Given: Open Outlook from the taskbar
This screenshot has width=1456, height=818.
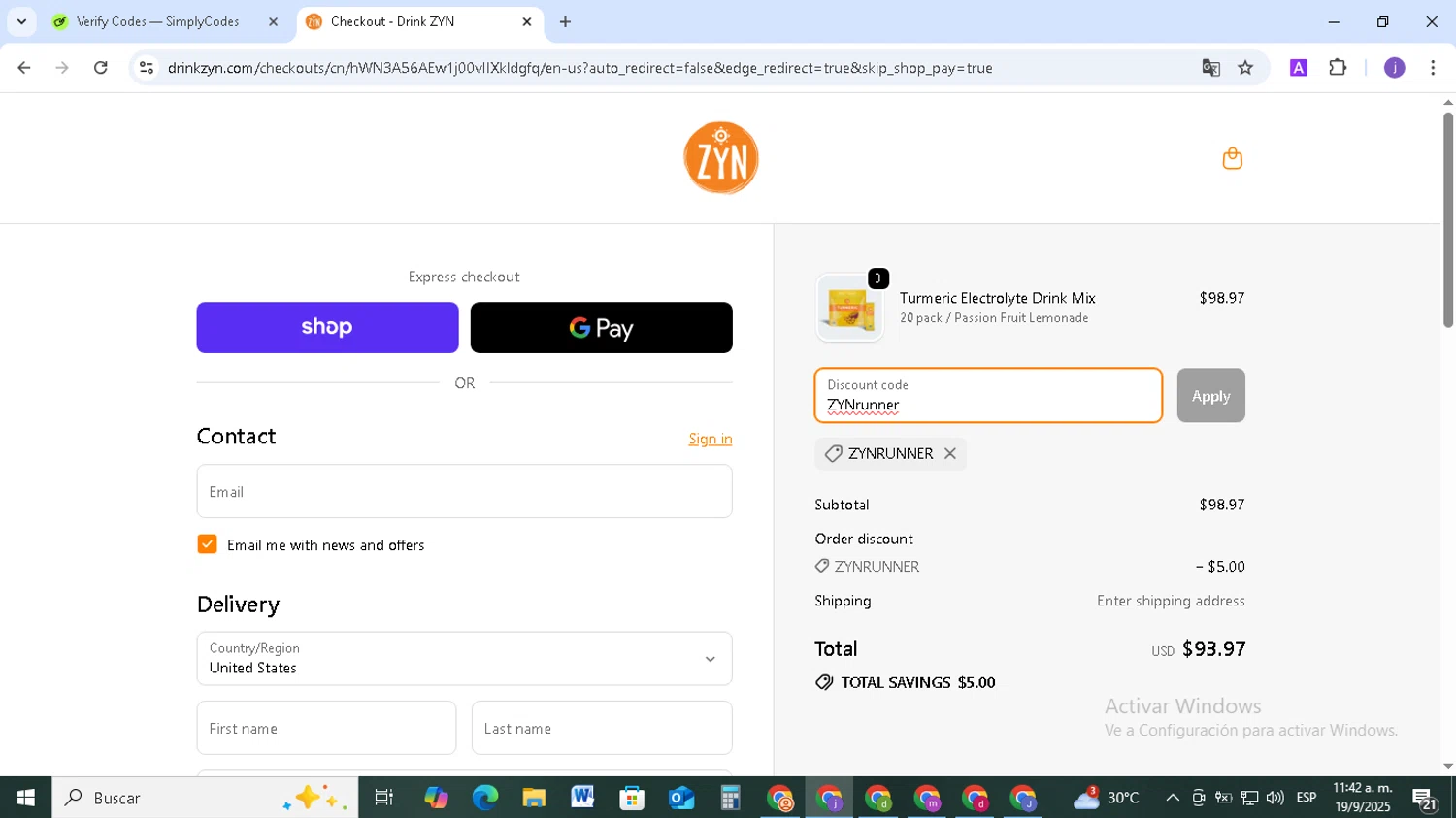Looking at the screenshot, I should [x=681, y=798].
